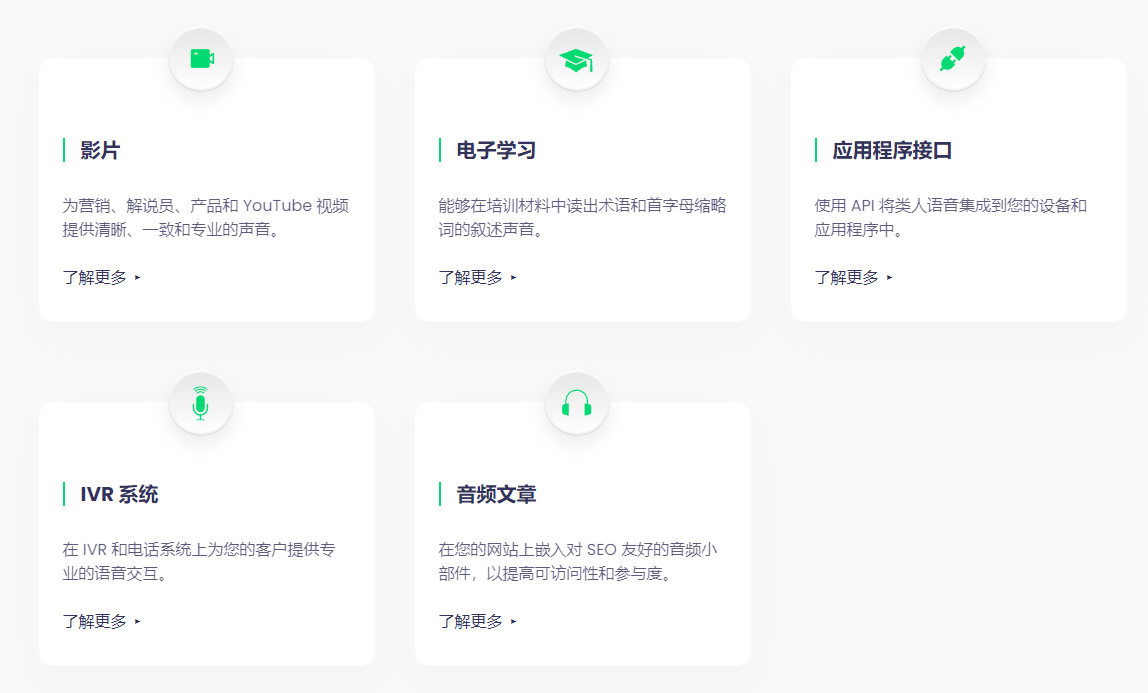The height and width of the screenshot is (693, 1148).
Task: Select the 应用程序接口 heading
Action: click(892, 151)
